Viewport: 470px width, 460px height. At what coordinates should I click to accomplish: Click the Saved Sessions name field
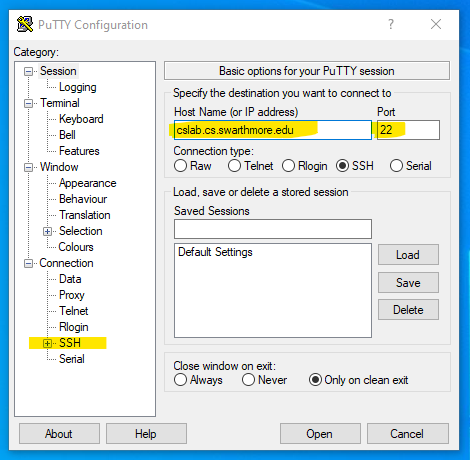[273, 229]
